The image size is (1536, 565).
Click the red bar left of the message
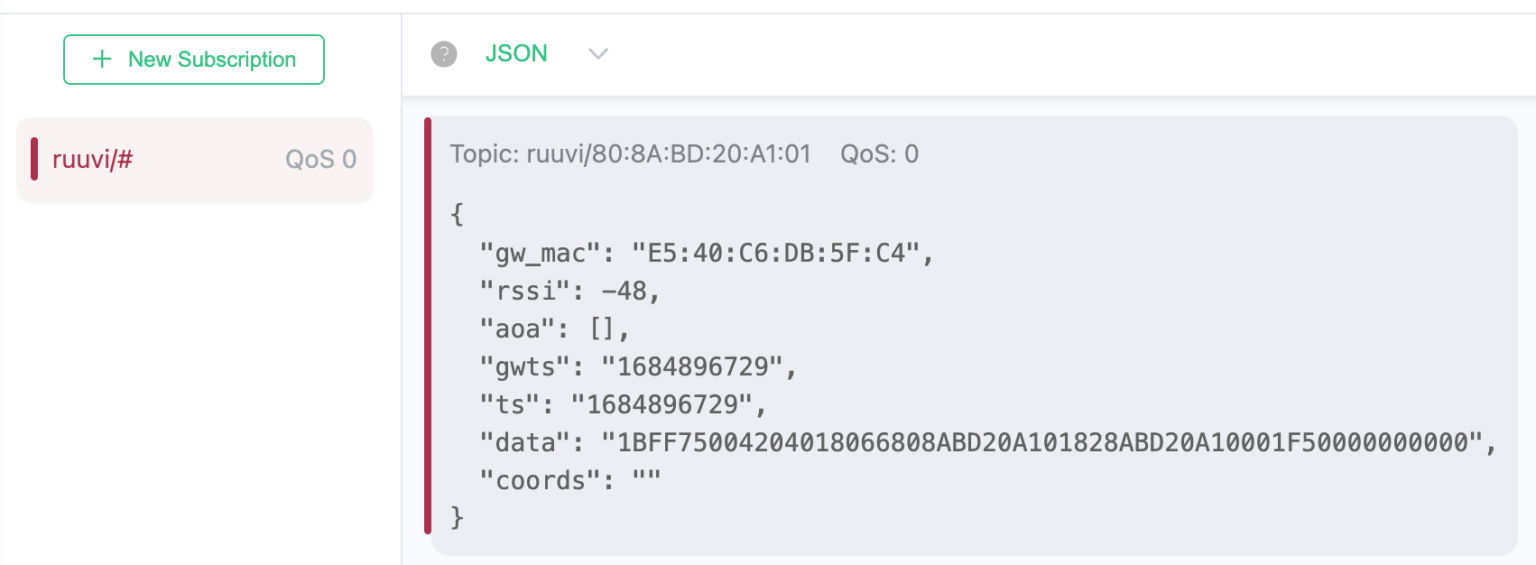click(428, 326)
